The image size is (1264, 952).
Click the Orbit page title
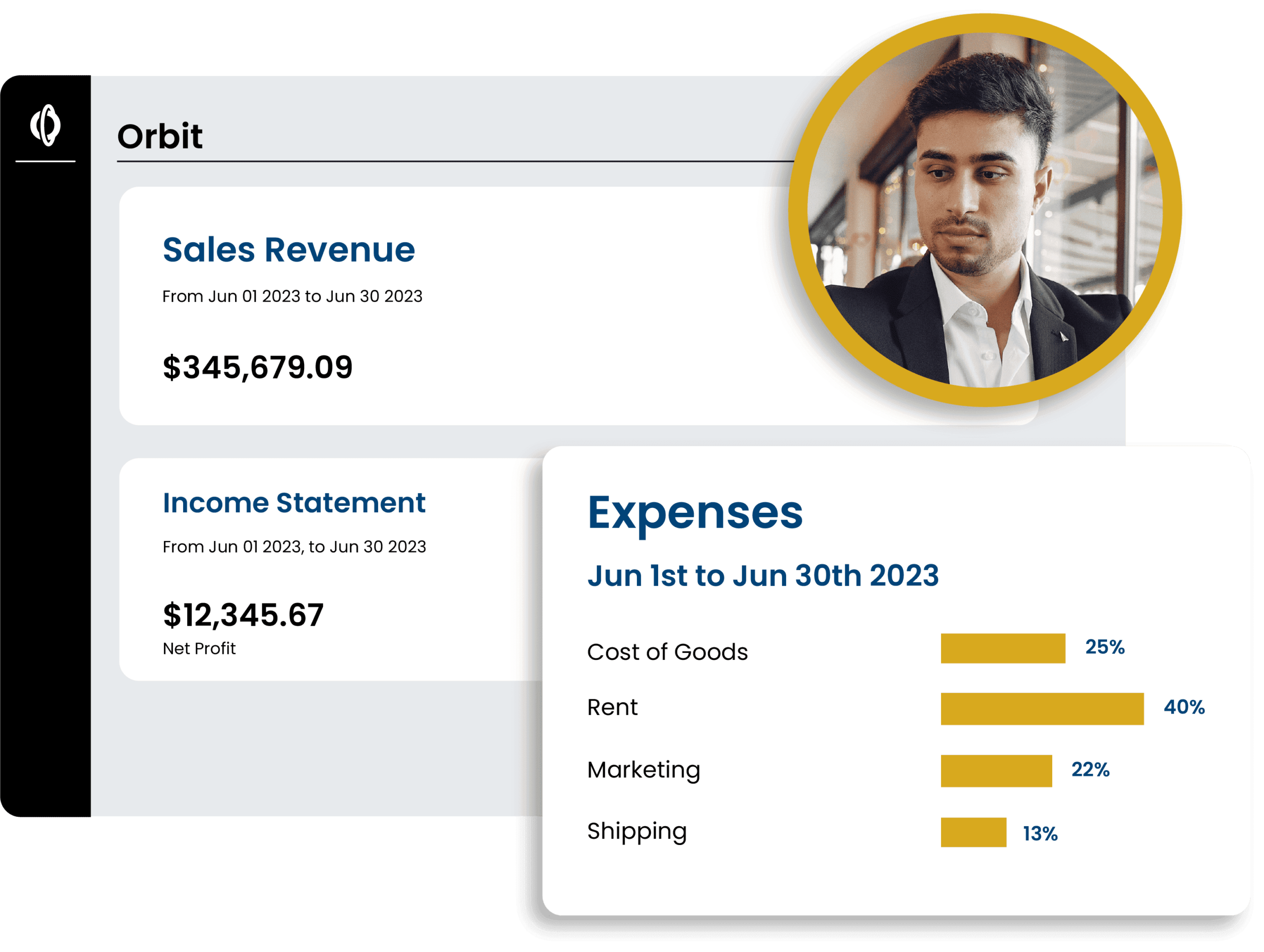point(160,137)
